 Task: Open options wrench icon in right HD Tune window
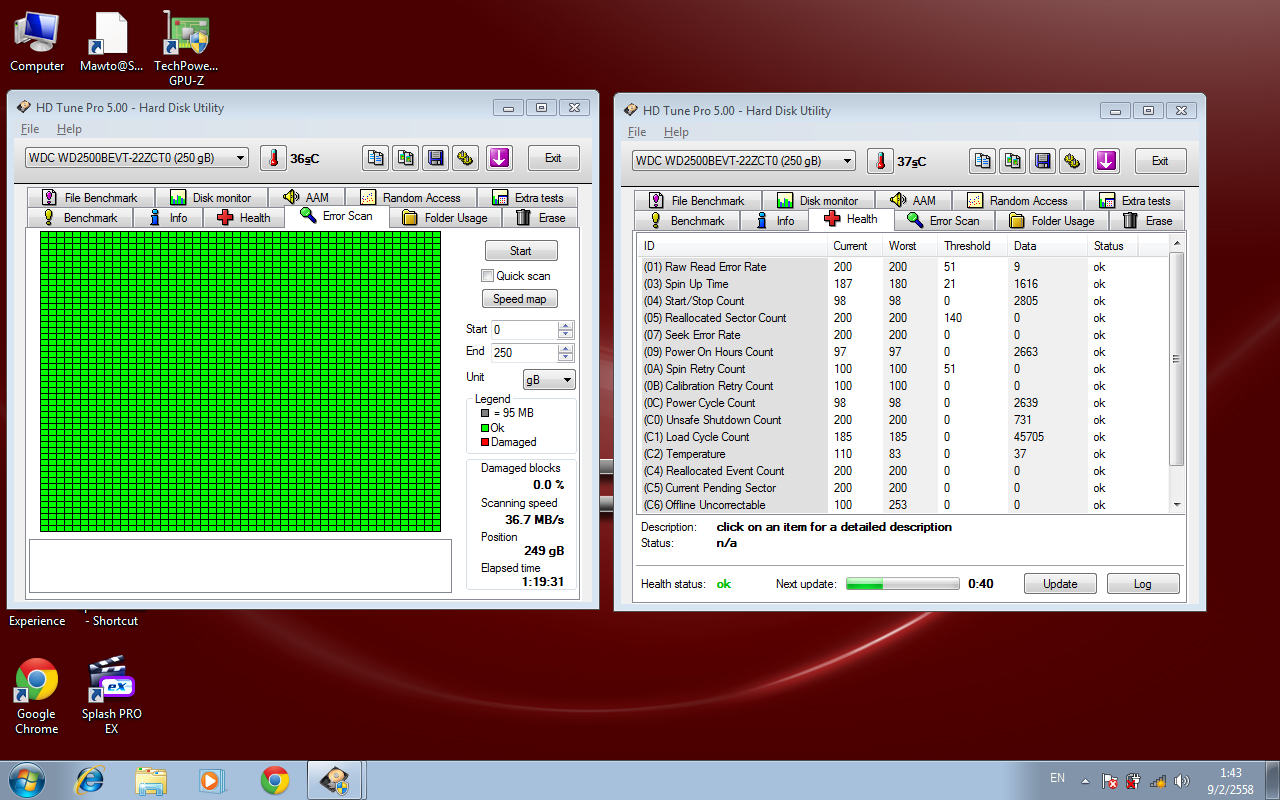[1072, 161]
